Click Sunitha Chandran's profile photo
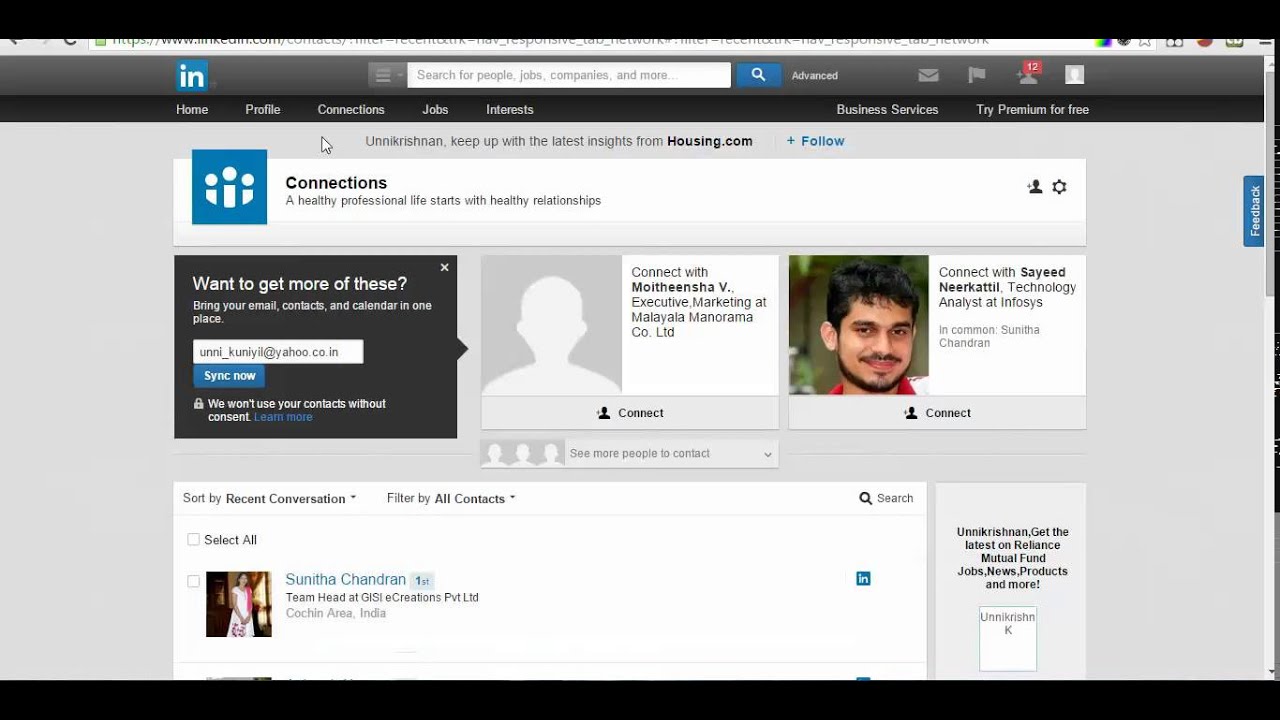Image resolution: width=1280 pixels, height=720 pixels. click(x=239, y=604)
